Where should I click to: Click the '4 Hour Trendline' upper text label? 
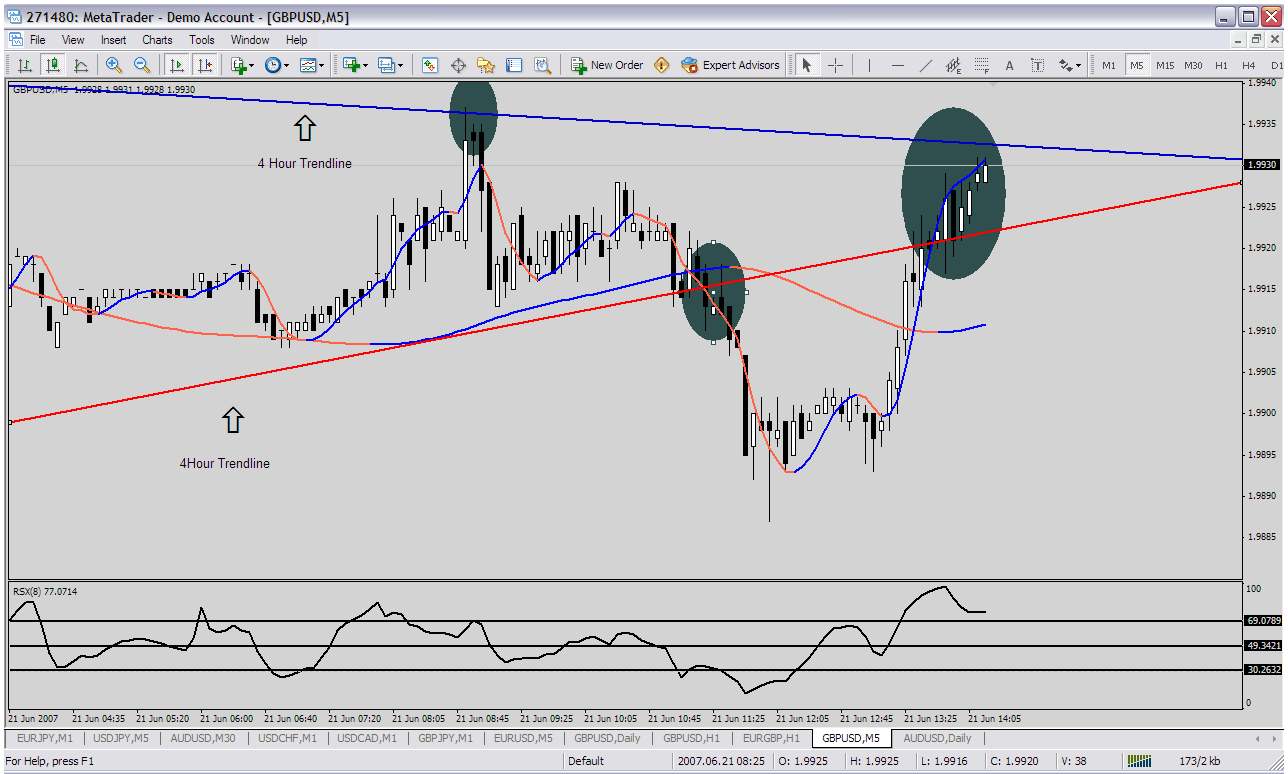click(304, 163)
